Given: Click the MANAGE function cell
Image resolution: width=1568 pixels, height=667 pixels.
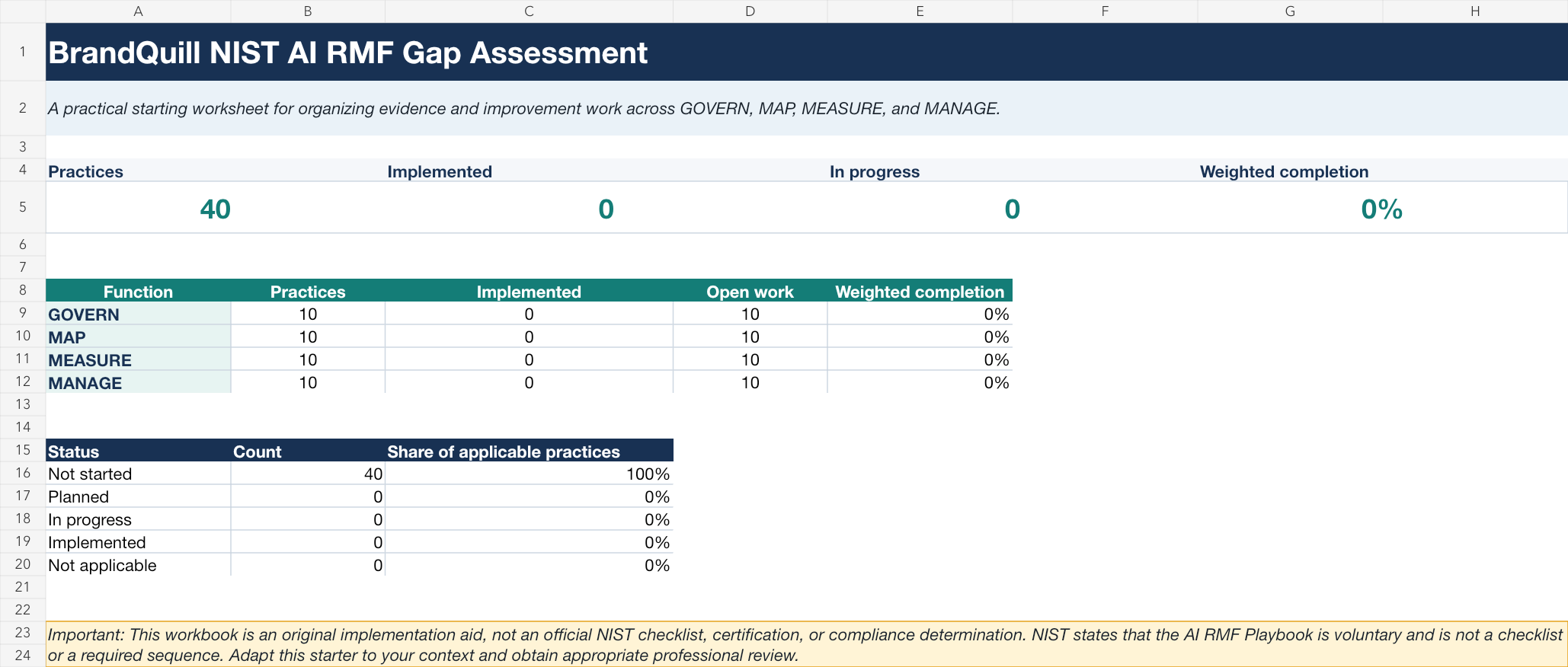Looking at the screenshot, I should (138, 382).
